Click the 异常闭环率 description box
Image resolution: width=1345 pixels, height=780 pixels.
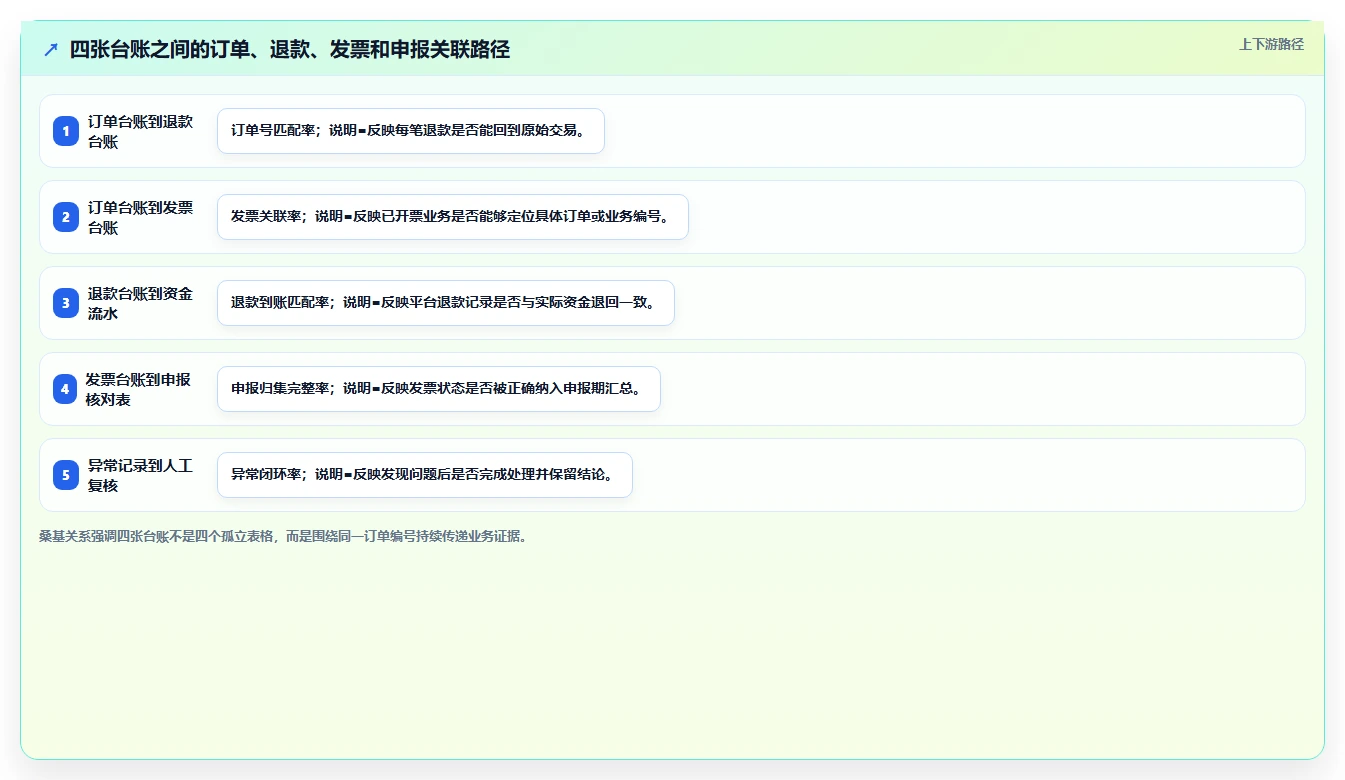pos(425,475)
